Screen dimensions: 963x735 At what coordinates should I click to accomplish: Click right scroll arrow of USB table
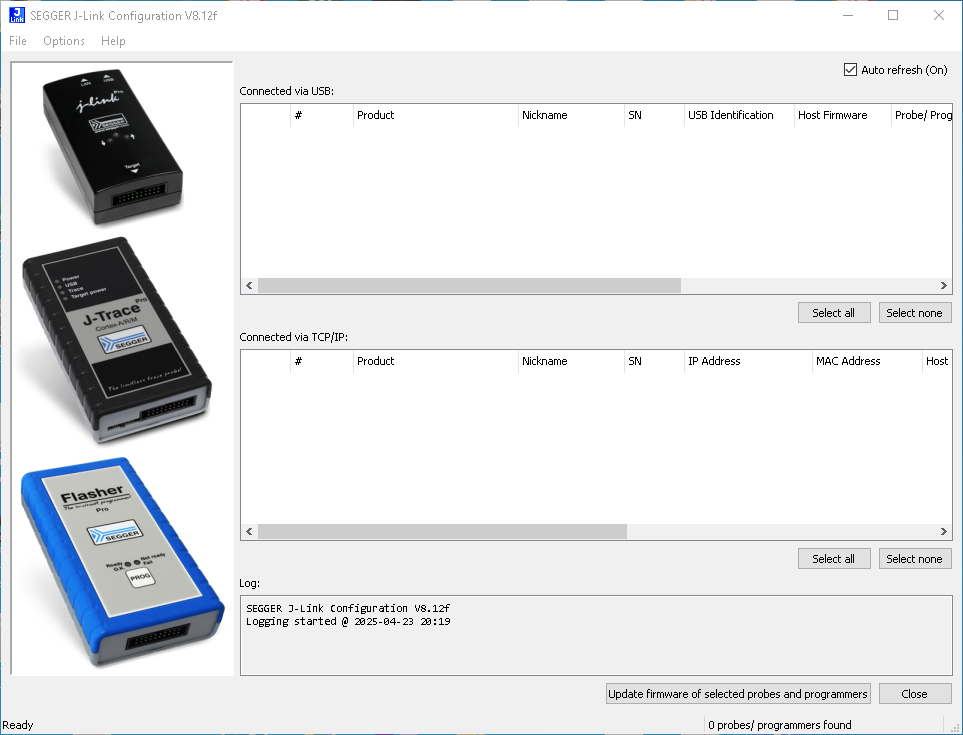[x=944, y=286]
